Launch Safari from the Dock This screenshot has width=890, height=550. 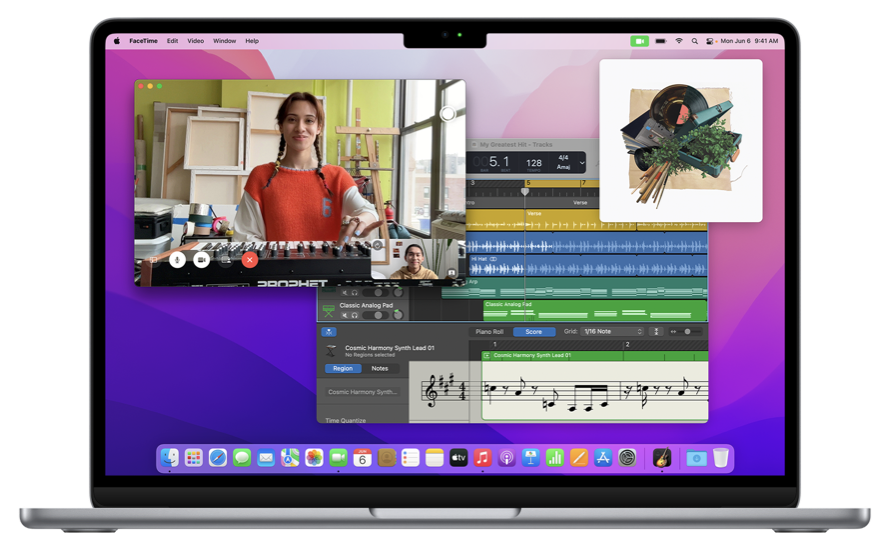point(218,457)
